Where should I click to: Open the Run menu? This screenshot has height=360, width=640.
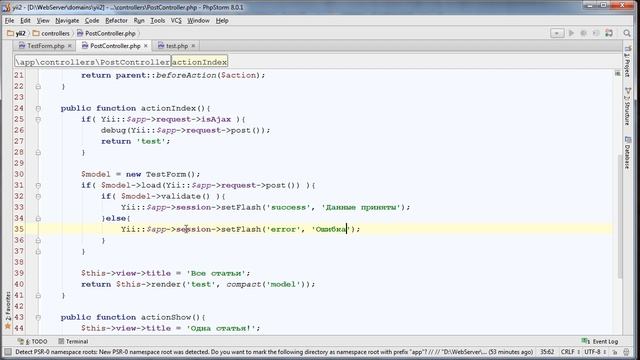click(x=139, y=20)
